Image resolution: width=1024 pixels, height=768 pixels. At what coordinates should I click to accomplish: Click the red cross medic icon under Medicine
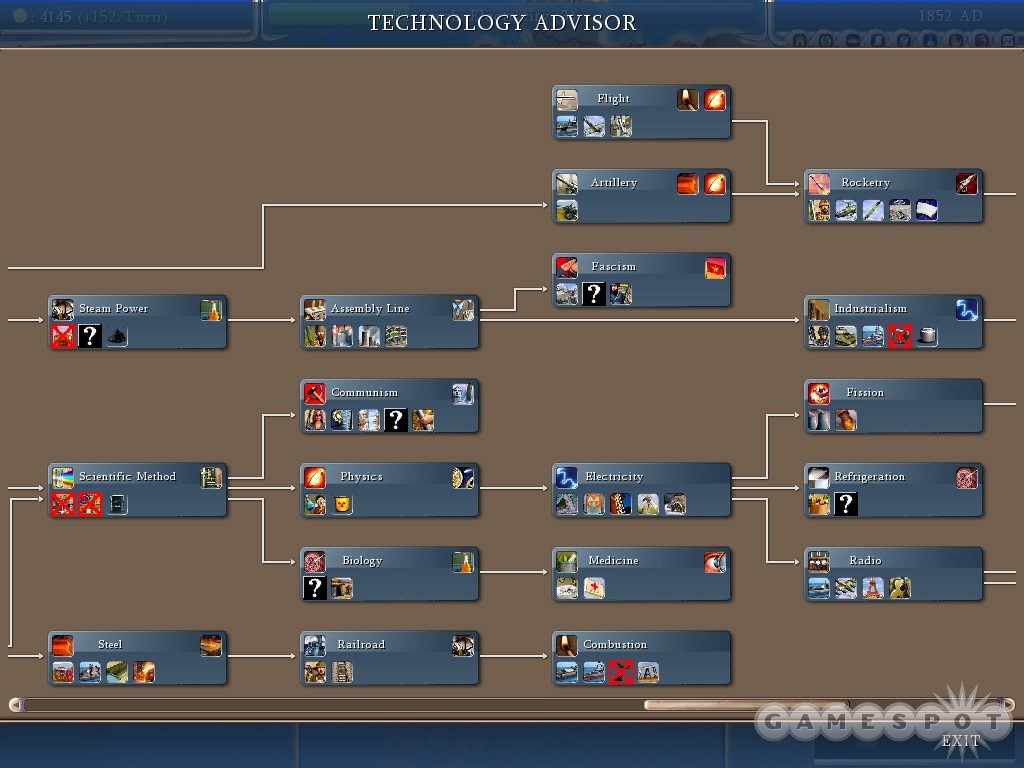[x=594, y=588]
